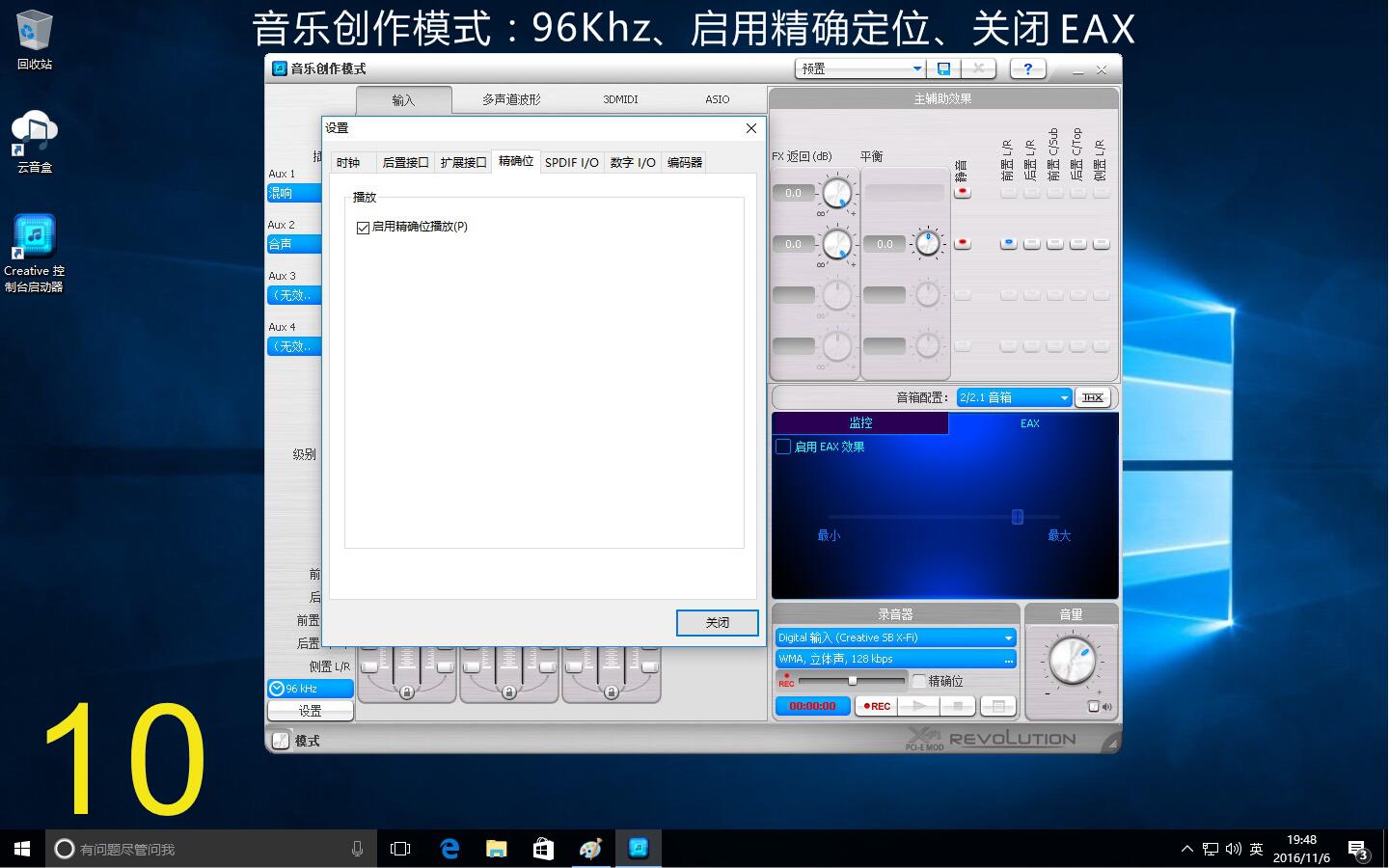The width and height of the screenshot is (1389, 868).
Task: Click the red REC record button
Action: pos(876,706)
